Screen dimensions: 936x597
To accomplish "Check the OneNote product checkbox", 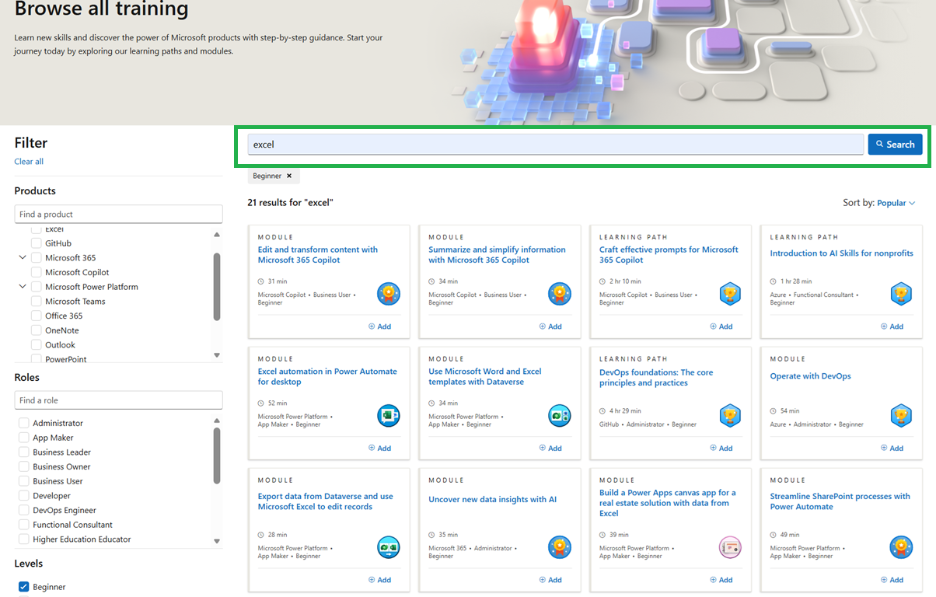I will (36, 330).
